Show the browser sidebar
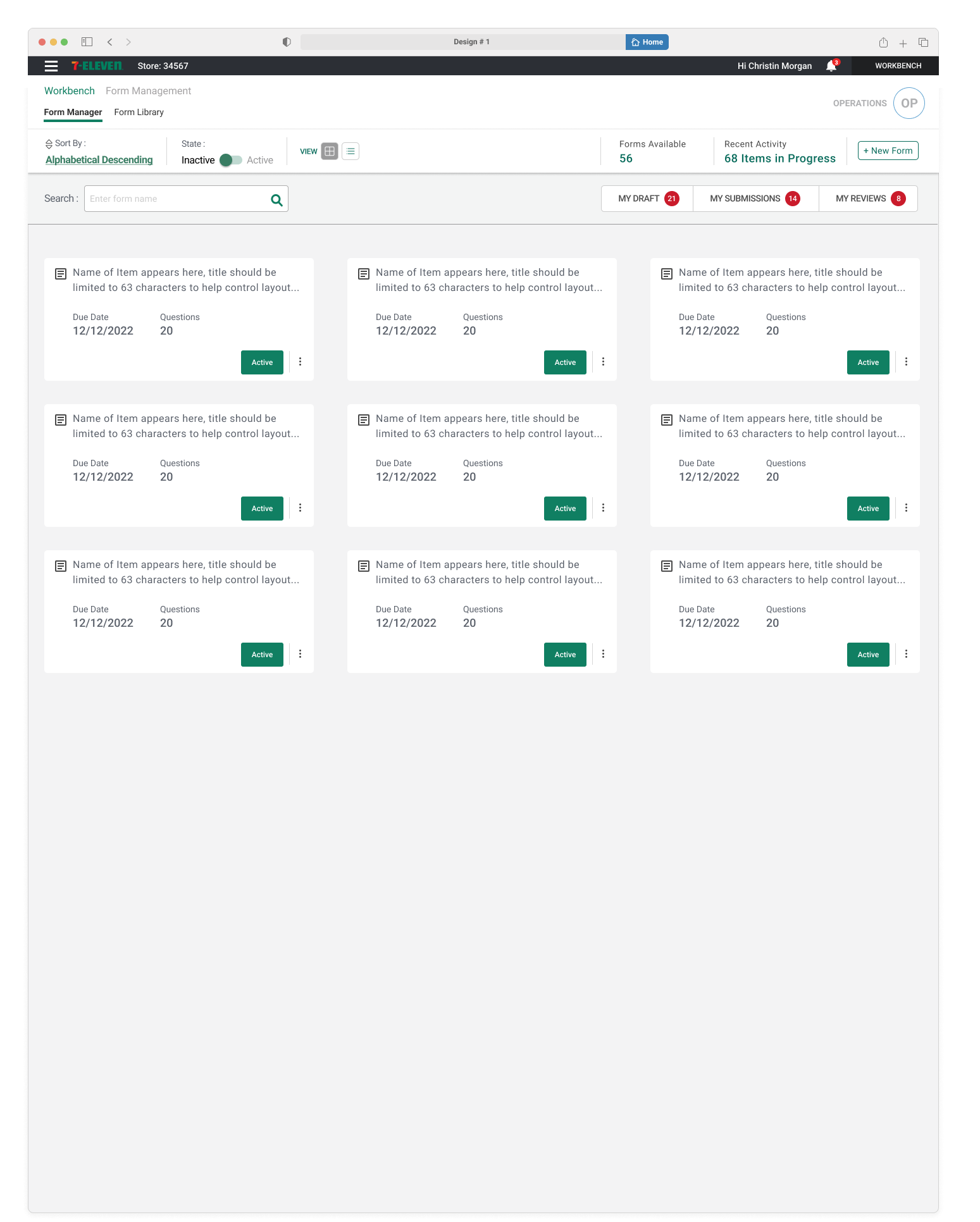Viewport: 980px width, 1222px height. 87,42
